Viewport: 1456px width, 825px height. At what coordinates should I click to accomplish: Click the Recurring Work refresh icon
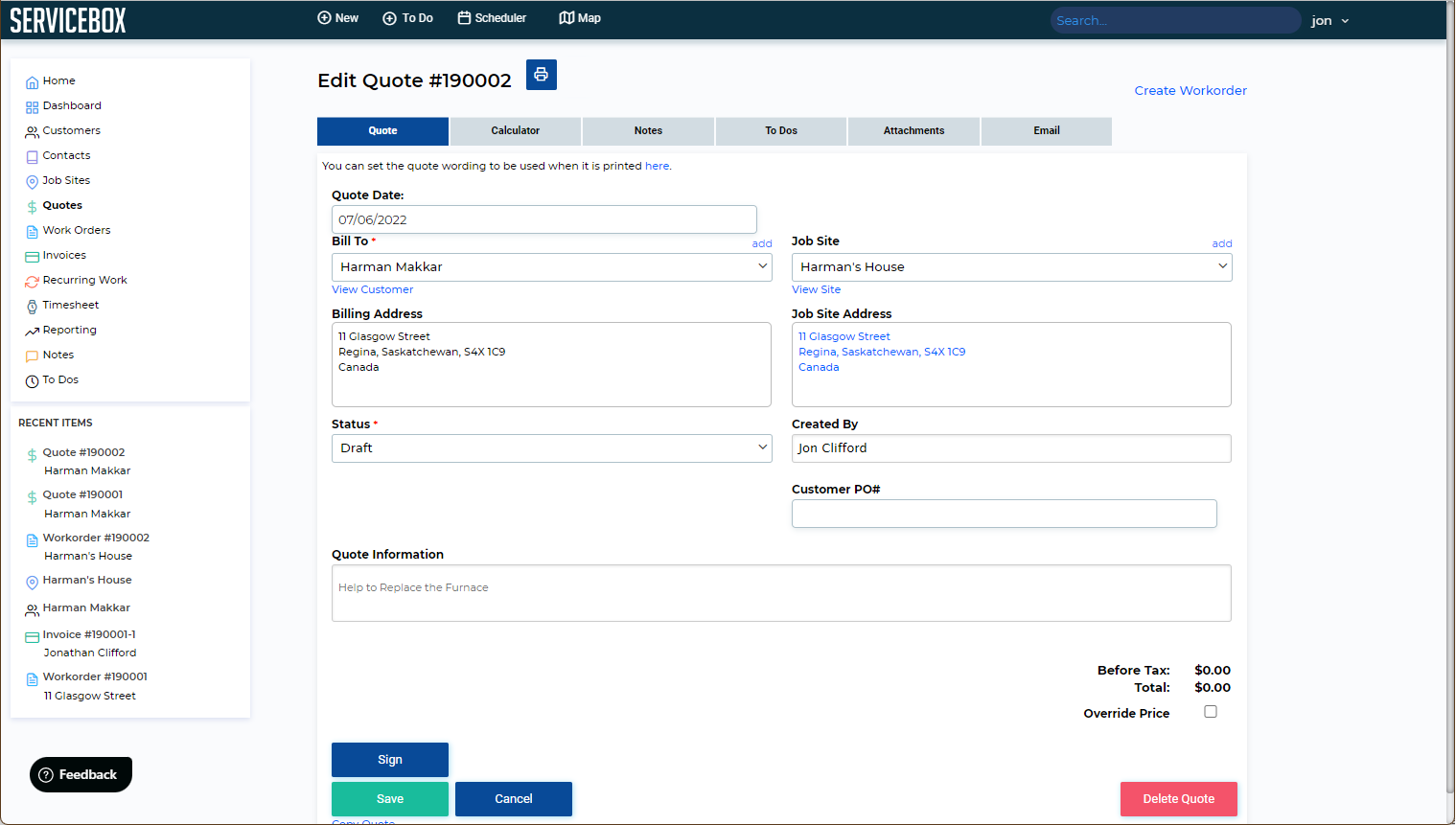(32, 282)
